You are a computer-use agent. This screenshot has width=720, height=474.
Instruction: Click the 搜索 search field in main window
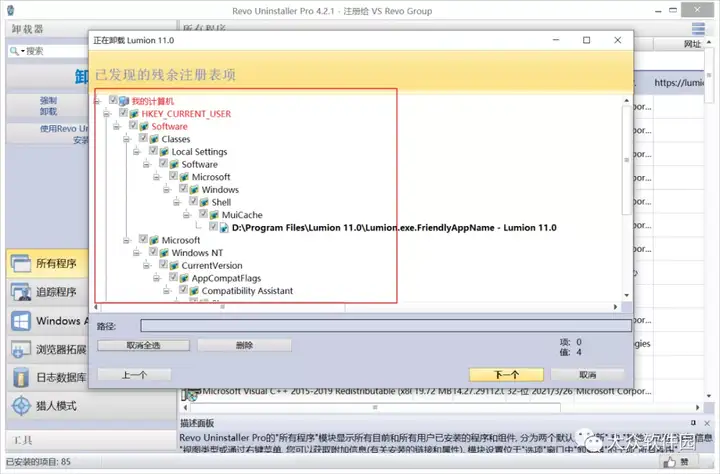coord(48,51)
